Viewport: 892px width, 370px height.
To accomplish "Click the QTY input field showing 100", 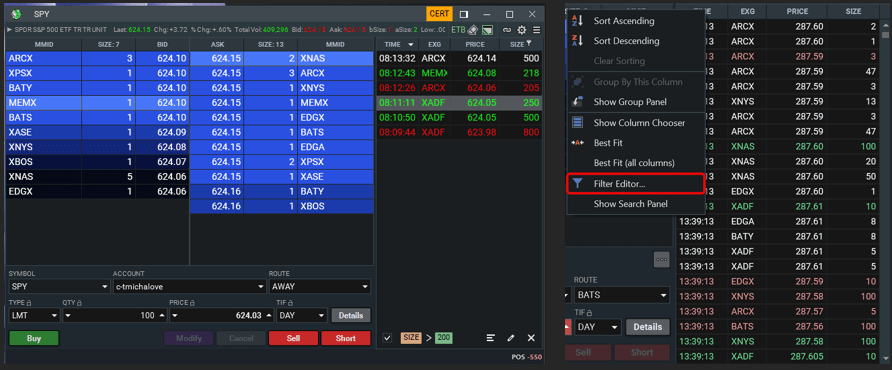I will 114,315.
